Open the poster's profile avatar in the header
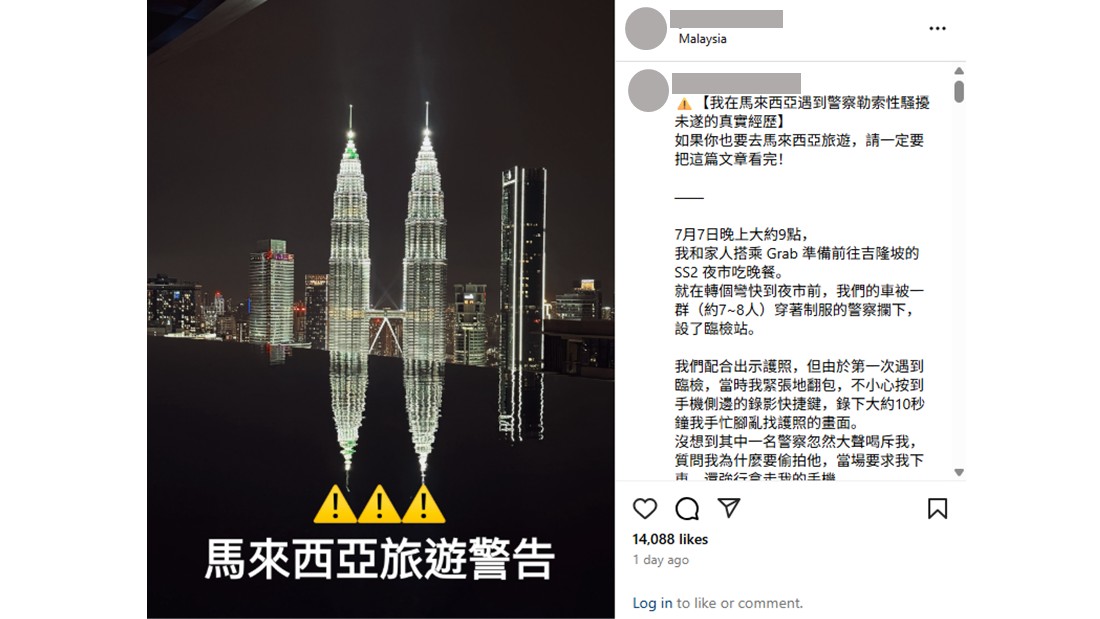Viewport: 1100px width, 619px height. click(x=645, y=29)
